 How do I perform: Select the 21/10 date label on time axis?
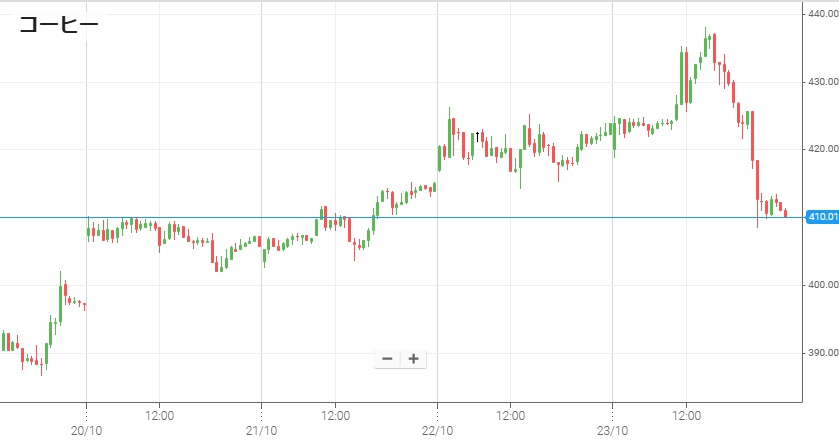click(261, 432)
